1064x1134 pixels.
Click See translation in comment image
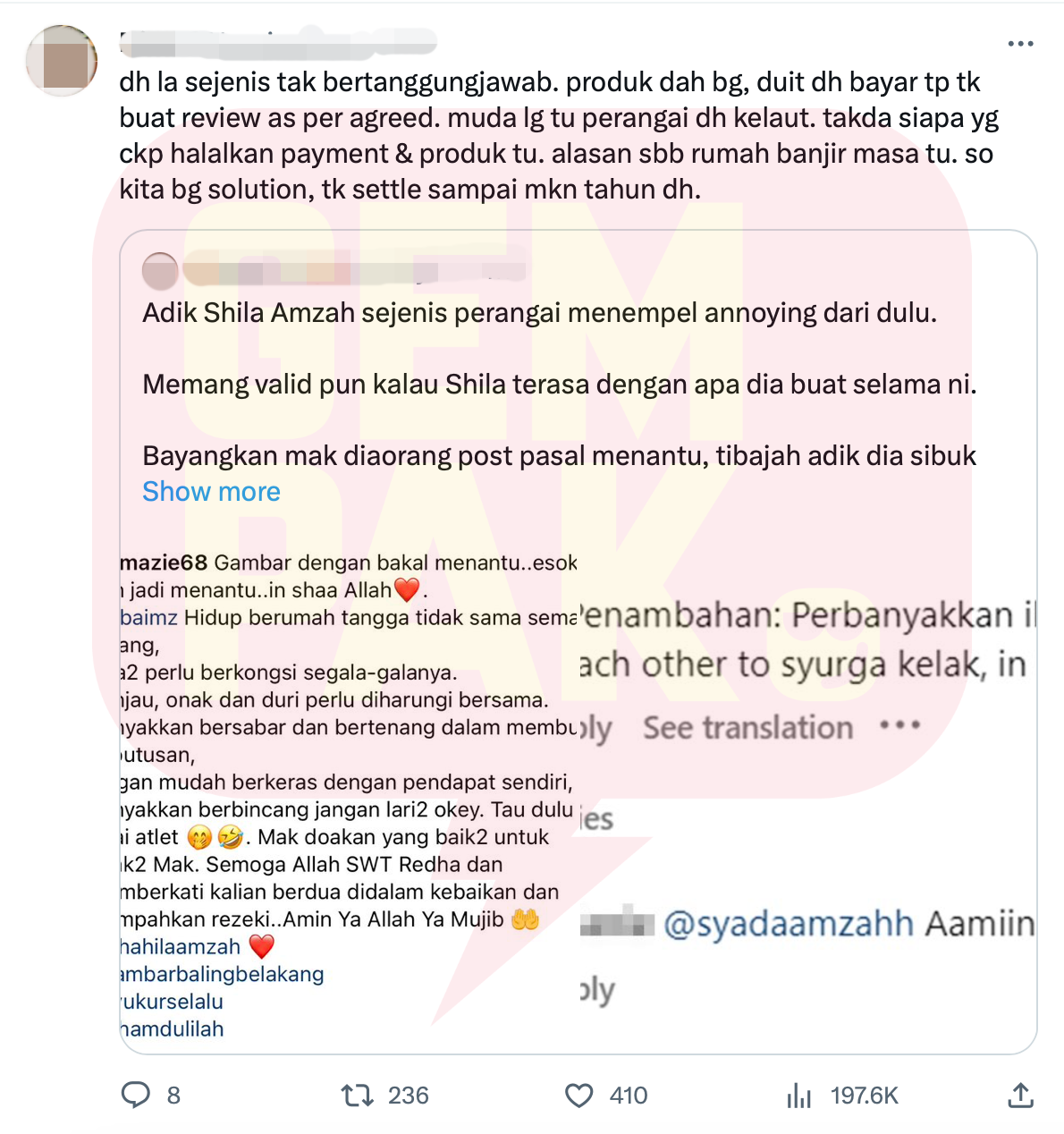point(748,727)
